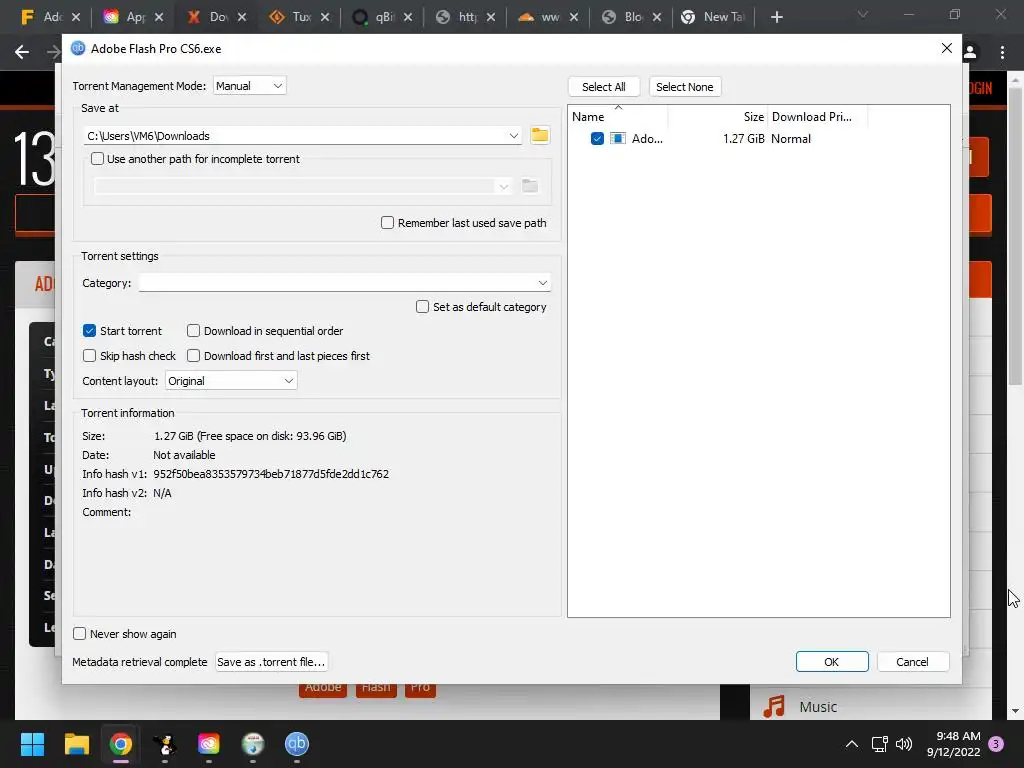The image size is (1024, 768).
Task: Check Set as default category
Action: click(423, 307)
